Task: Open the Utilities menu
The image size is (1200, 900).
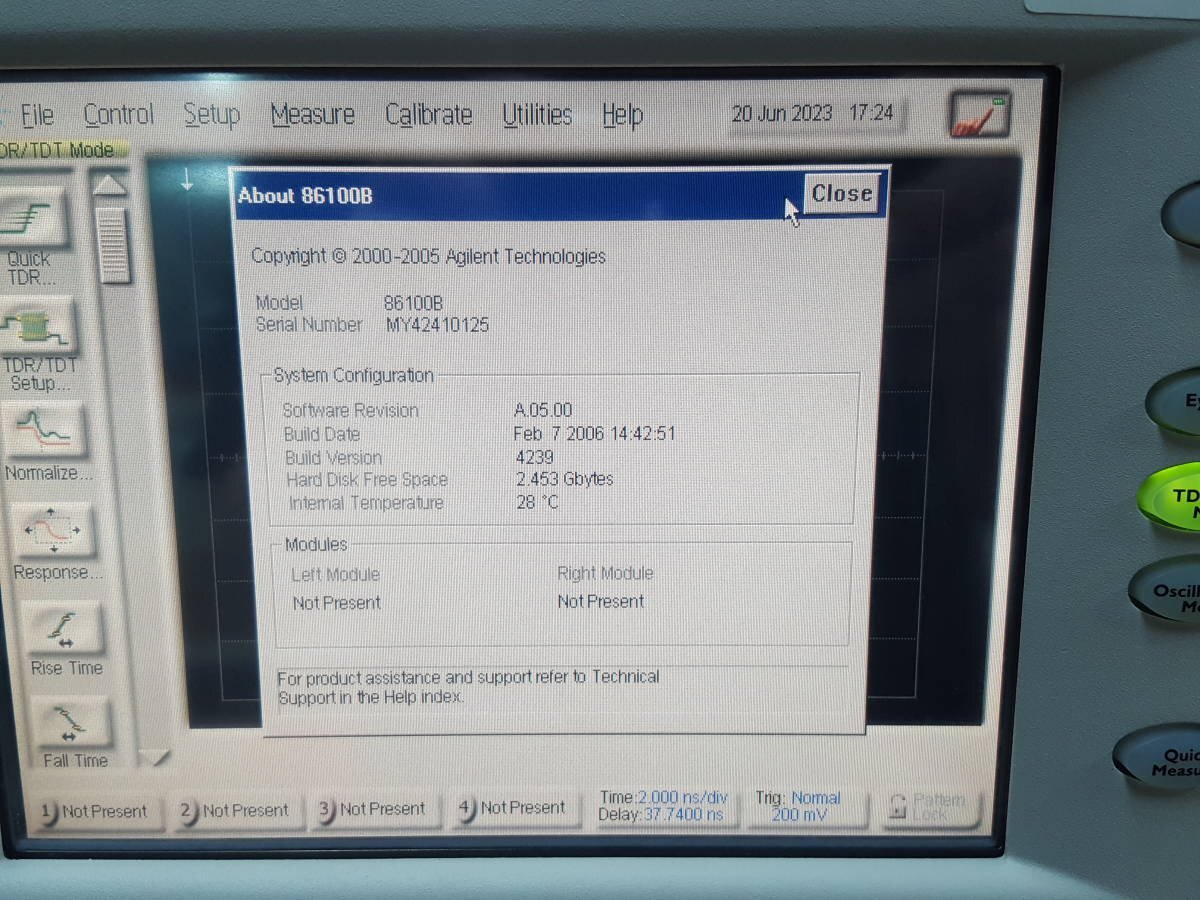Action: [x=537, y=115]
